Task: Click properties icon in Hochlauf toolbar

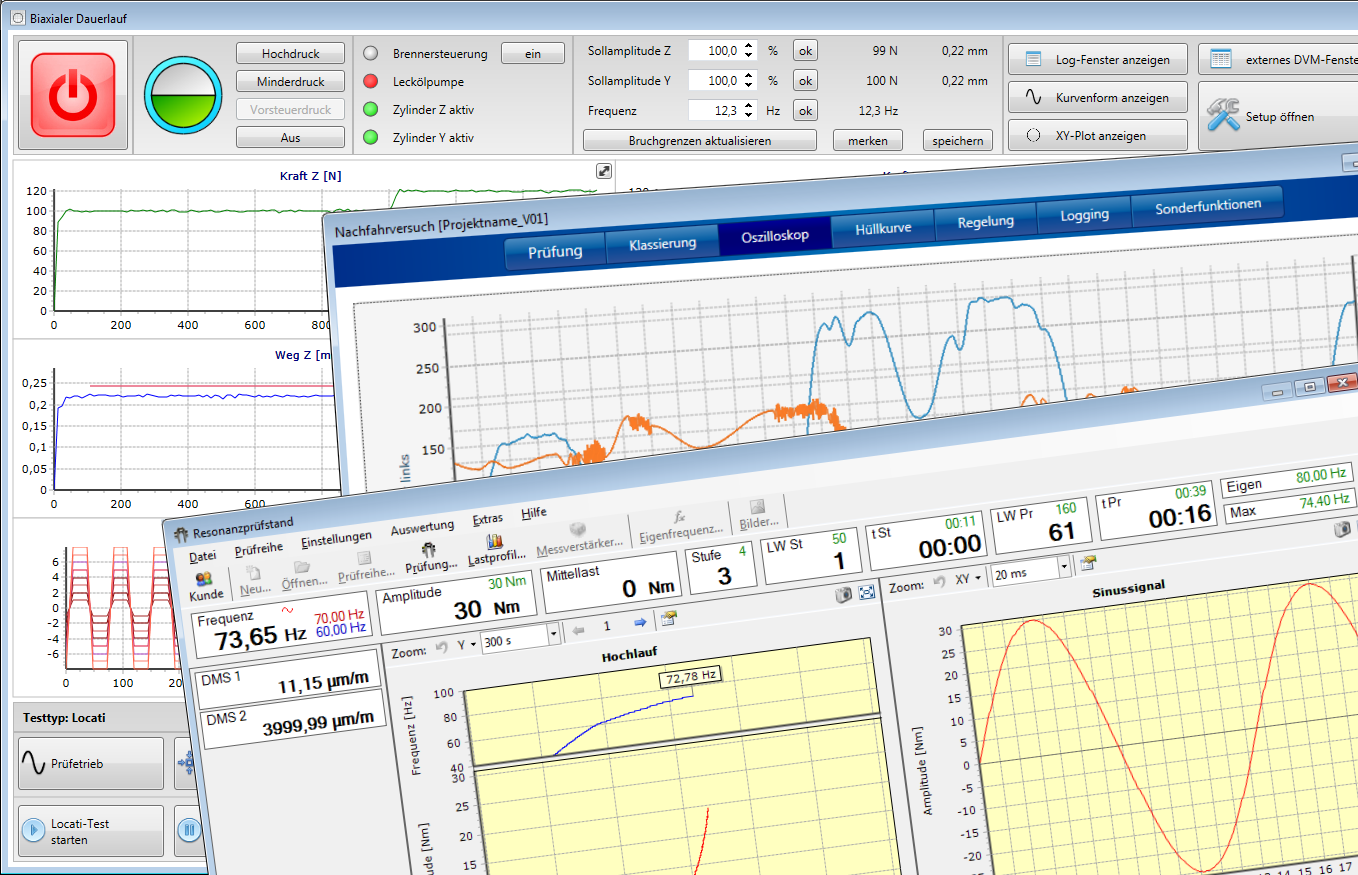Action: 669,619
